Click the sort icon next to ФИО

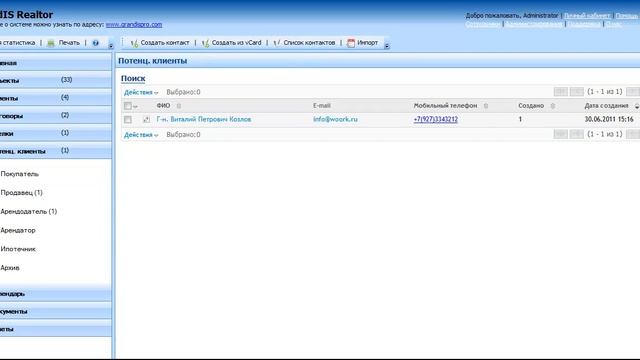tap(179, 106)
